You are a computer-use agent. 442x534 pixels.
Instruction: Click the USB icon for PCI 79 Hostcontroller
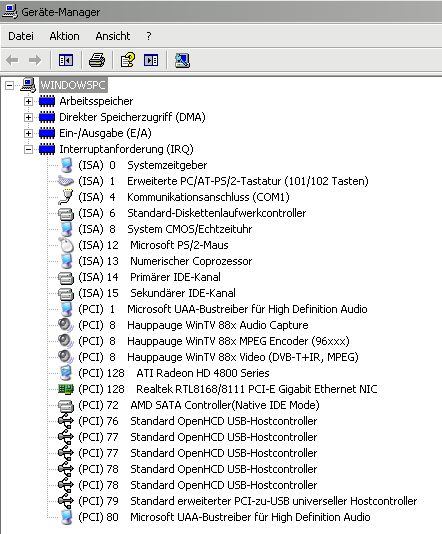pyautogui.click(x=66, y=501)
